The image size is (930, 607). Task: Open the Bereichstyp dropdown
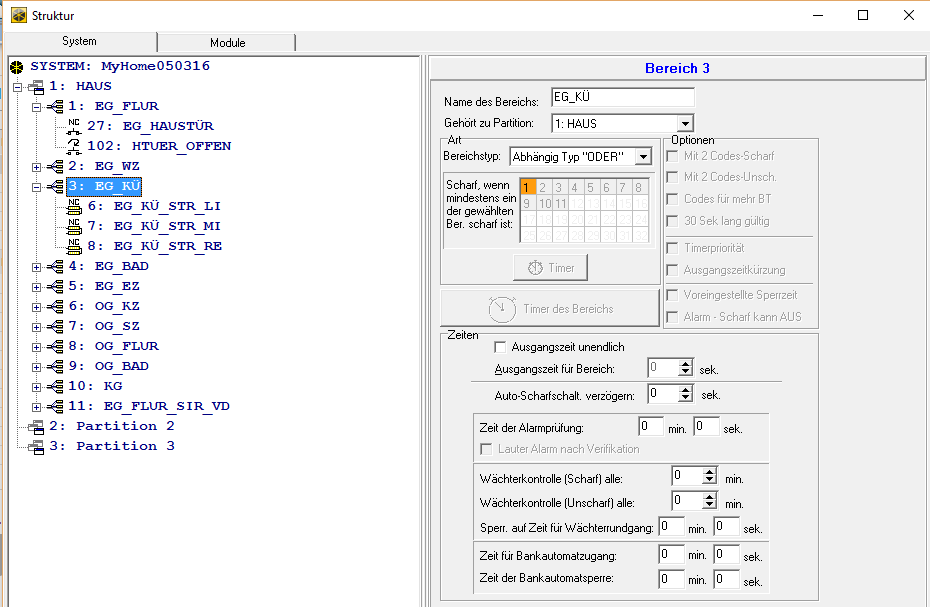coord(643,157)
